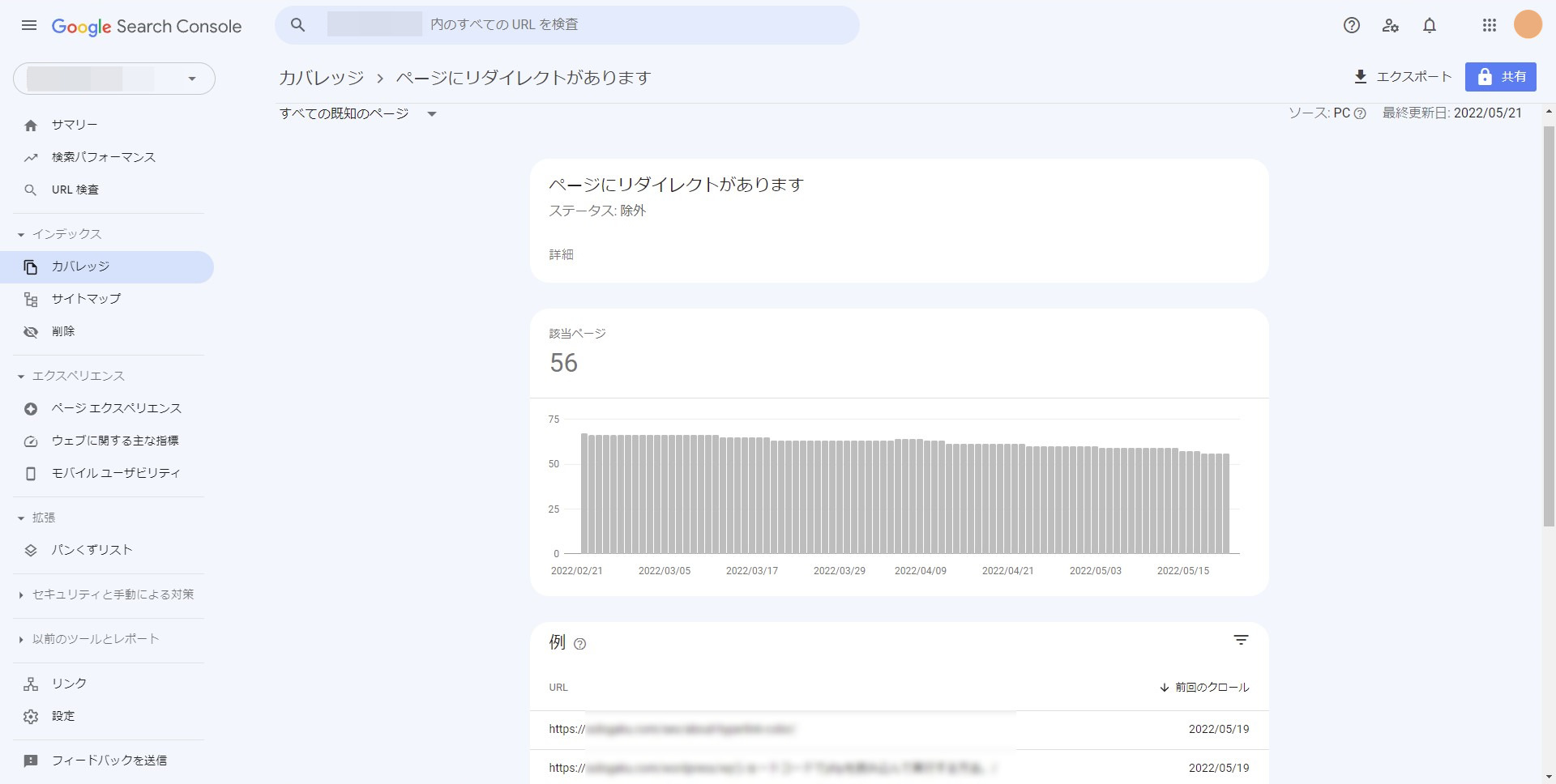Click the page vertical scrollbar
Screen dimensions: 1556x784
(x=1549, y=324)
